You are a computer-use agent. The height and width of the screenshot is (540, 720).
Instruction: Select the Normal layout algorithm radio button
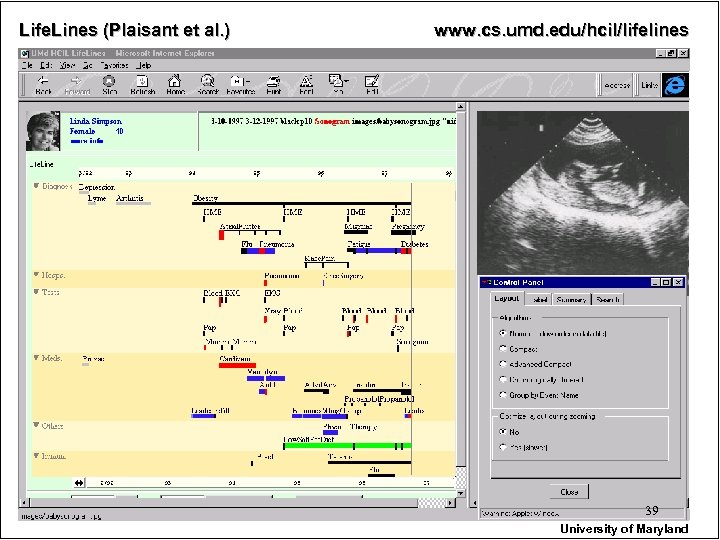[503, 333]
